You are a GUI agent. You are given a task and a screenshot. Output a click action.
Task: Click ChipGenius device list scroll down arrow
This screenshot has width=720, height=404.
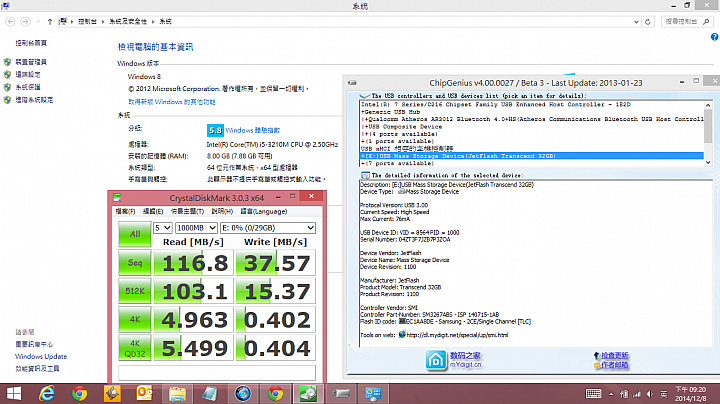tap(708, 162)
